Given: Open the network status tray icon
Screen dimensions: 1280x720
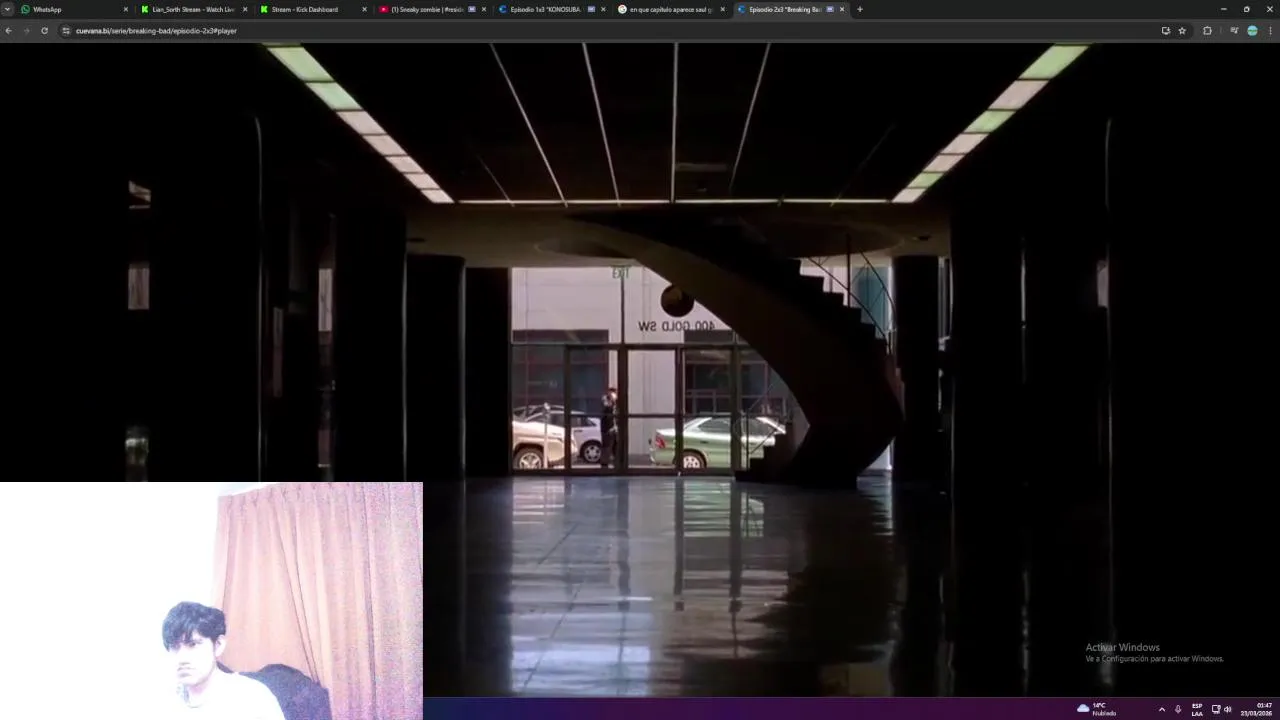Looking at the screenshot, I should (x=1216, y=709).
